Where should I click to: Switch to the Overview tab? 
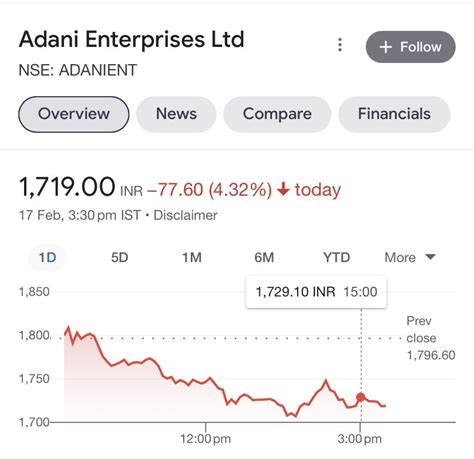tap(74, 114)
